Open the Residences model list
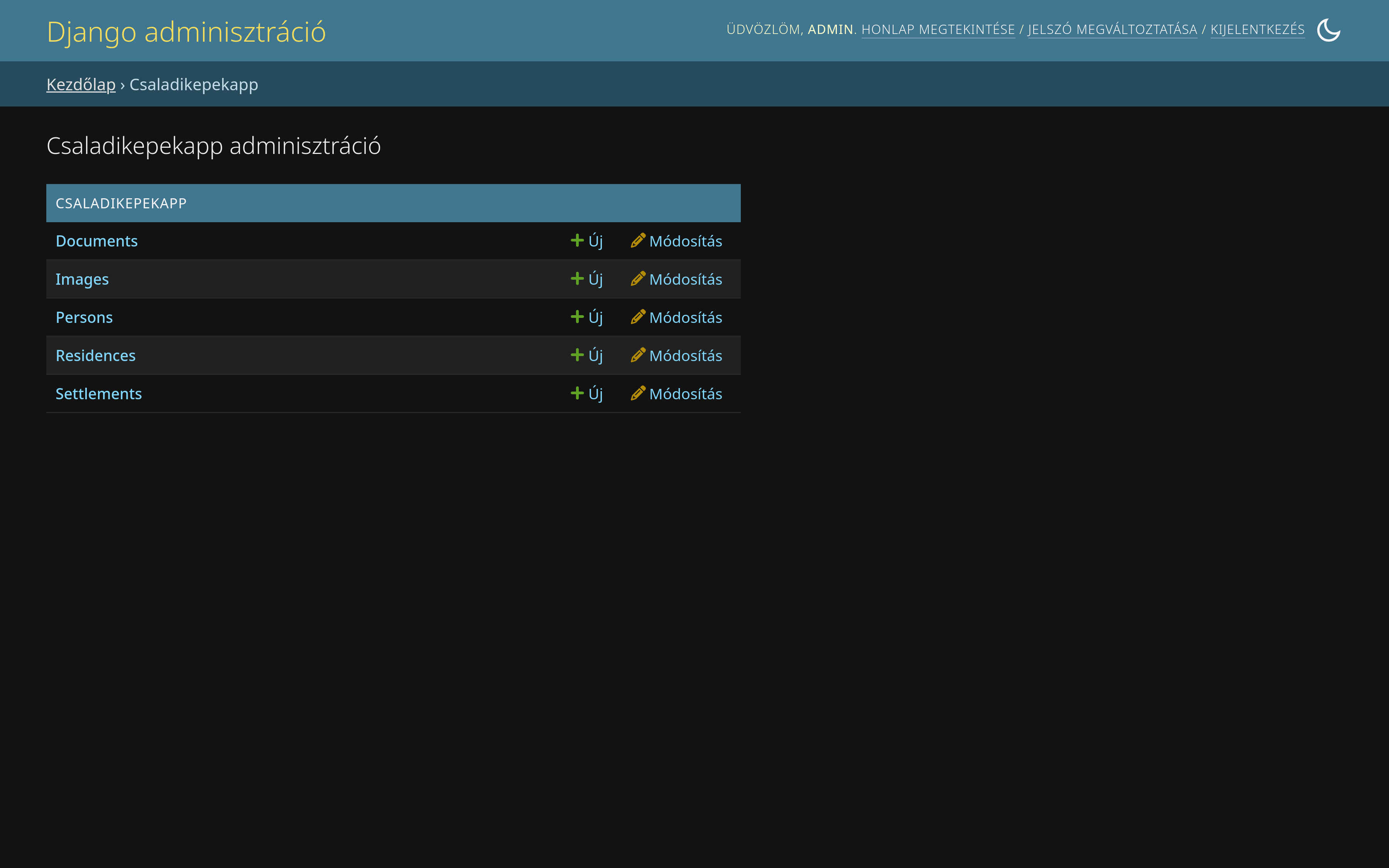1389x868 pixels. point(95,356)
